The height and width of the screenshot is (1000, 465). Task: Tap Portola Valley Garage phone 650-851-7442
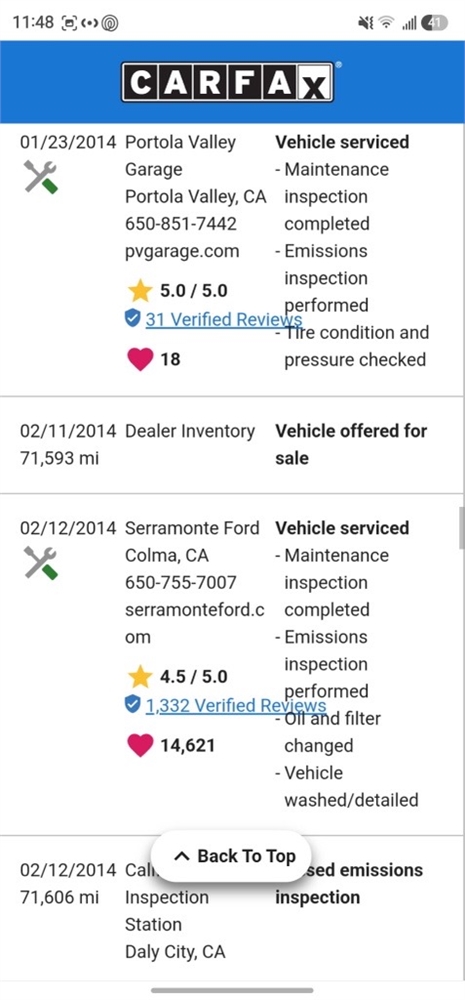(181, 224)
